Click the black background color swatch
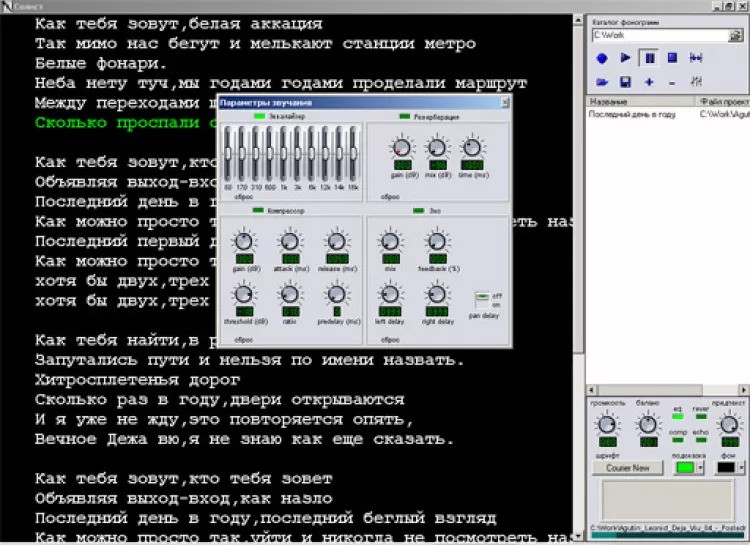The width and height of the screenshot is (750, 545). point(726,467)
